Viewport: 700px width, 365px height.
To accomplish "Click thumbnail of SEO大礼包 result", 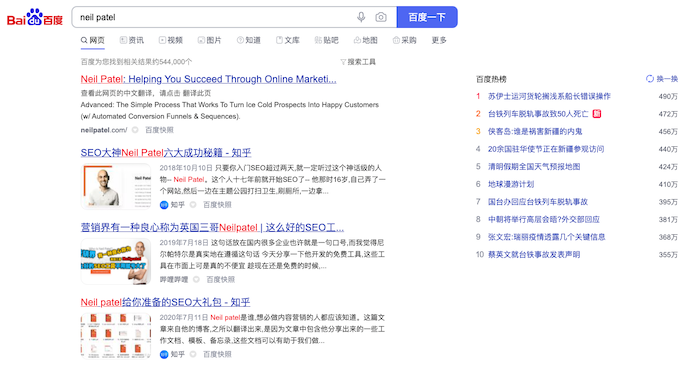I will click(x=116, y=336).
